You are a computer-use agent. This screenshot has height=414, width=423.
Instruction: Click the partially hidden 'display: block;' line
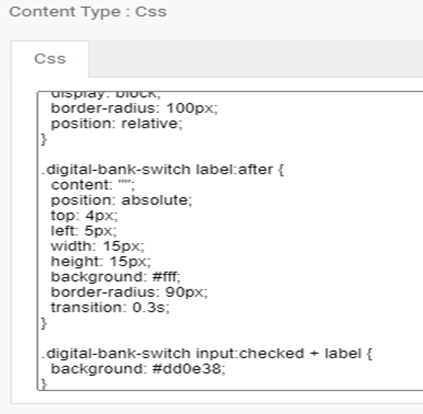[106, 95]
